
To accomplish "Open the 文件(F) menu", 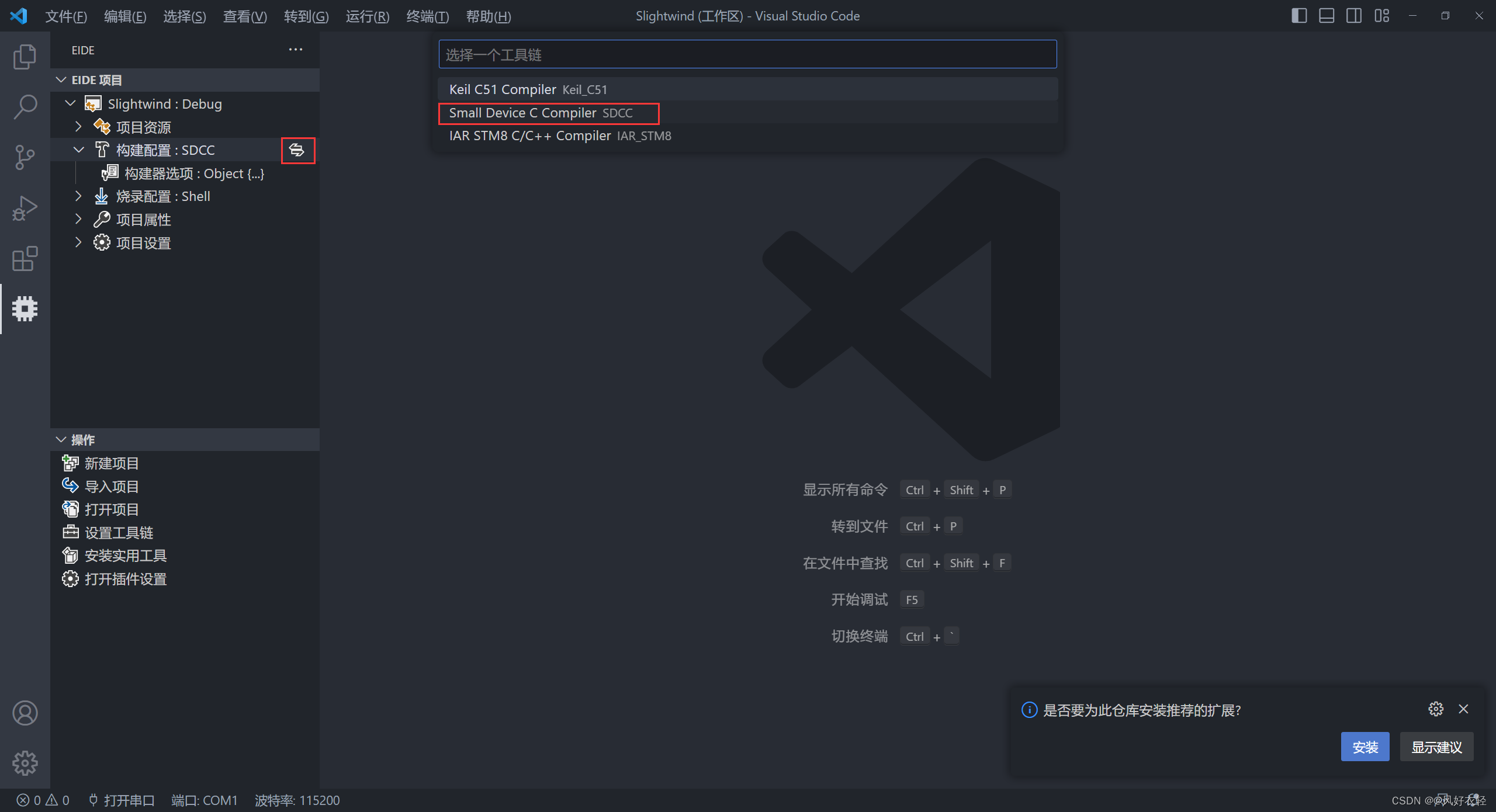I will click(x=66, y=16).
